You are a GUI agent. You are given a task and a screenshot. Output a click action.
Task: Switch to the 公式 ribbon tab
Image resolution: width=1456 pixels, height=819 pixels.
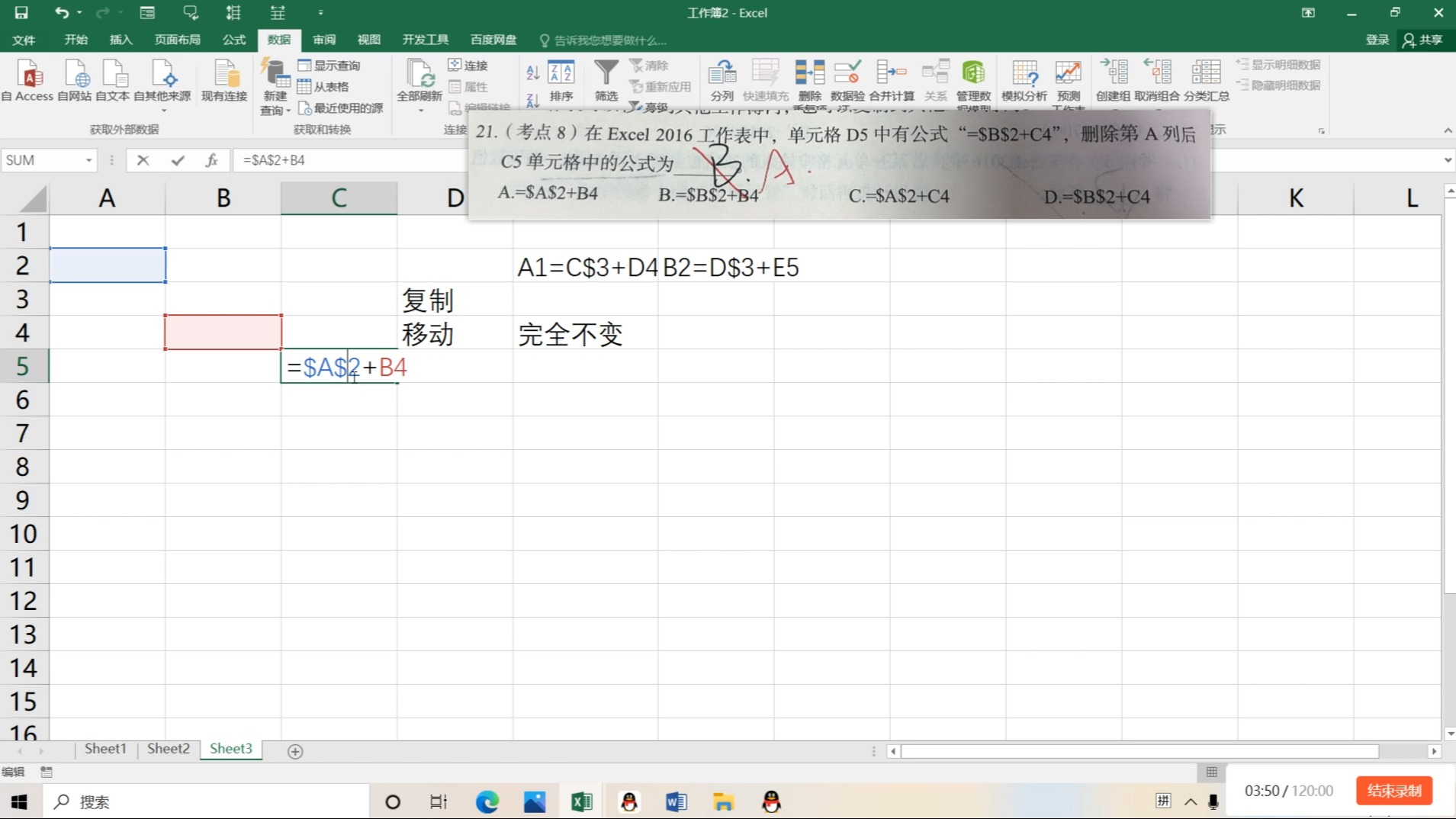233,40
